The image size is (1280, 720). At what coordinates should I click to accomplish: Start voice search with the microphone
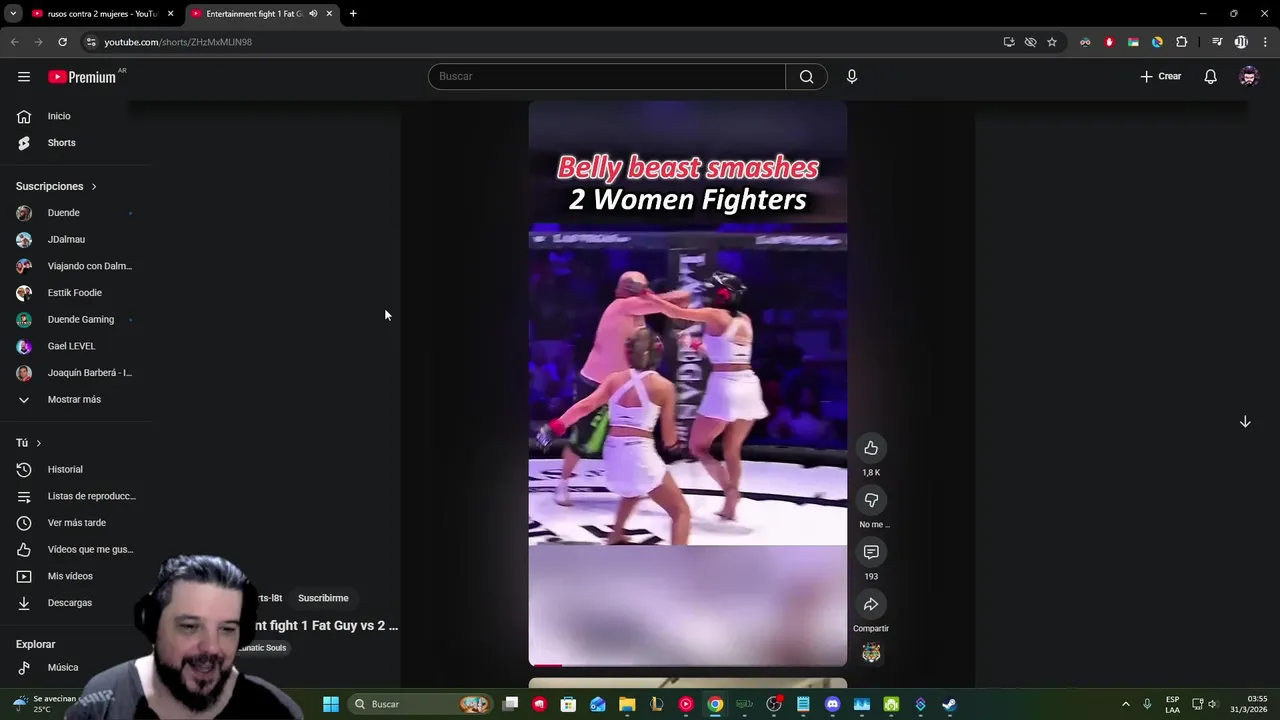tap(852, 76)
